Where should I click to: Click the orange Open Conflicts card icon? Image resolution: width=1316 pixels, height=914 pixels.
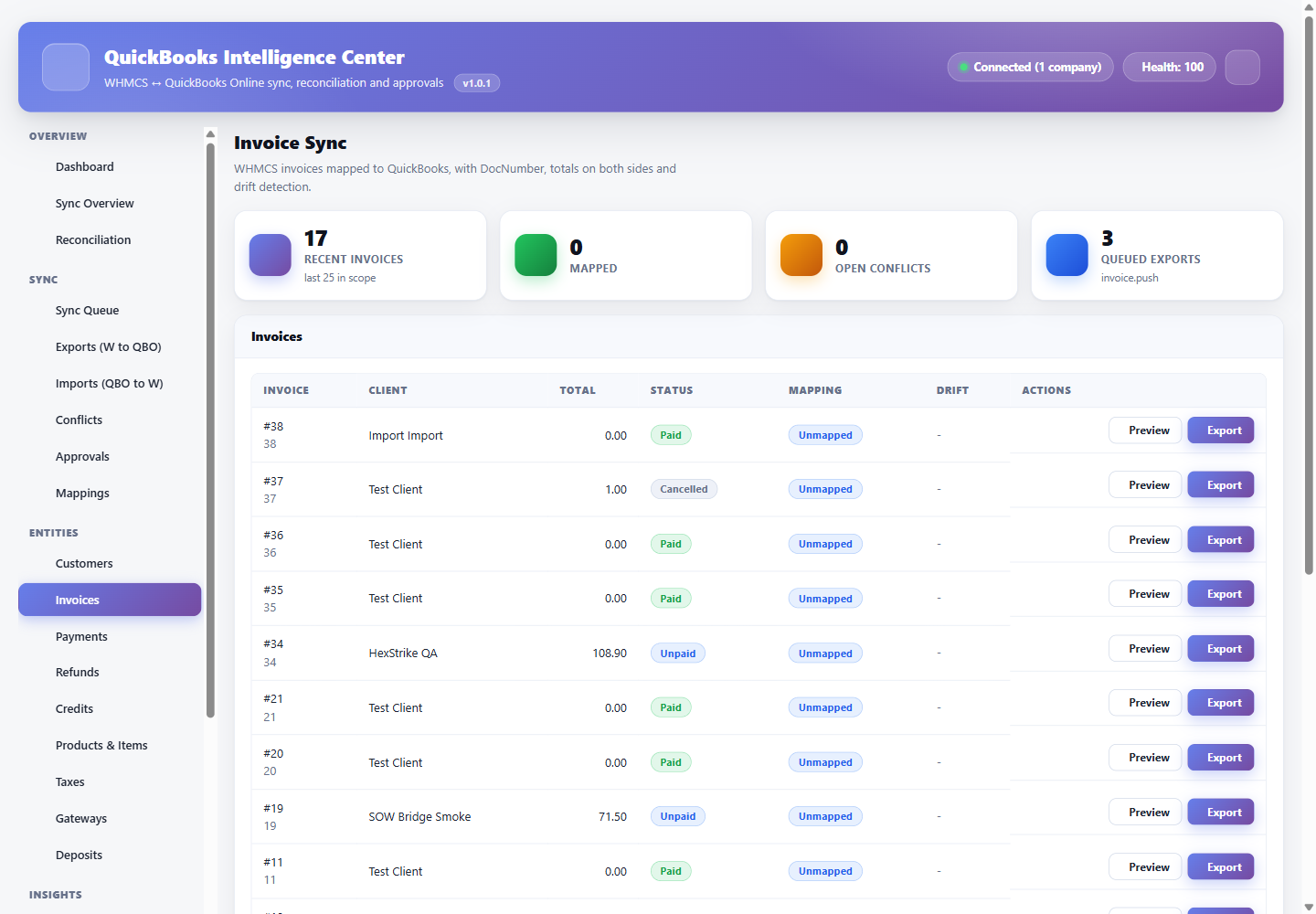pyautogui.click(x=801, y=255)
